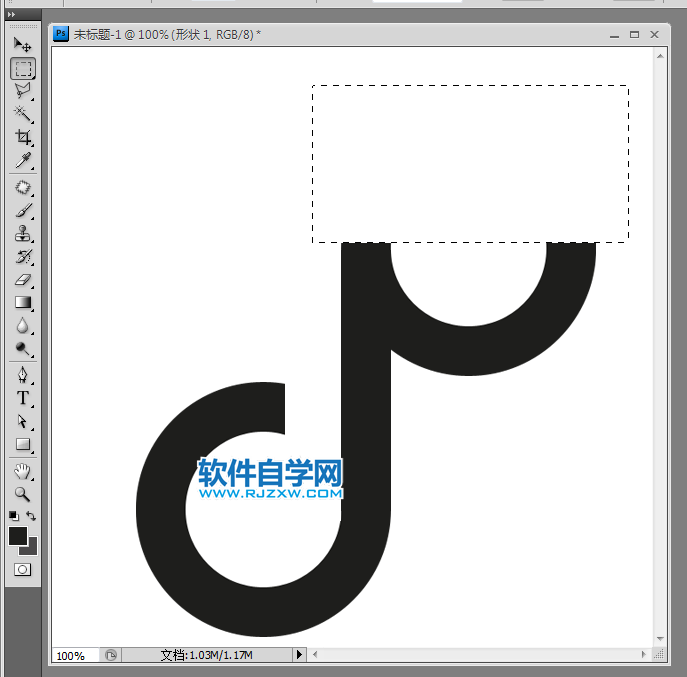Viewport: 687px width, 677px height.
Task: Swap foreground and background colors
Action: [x=31, y=516]
